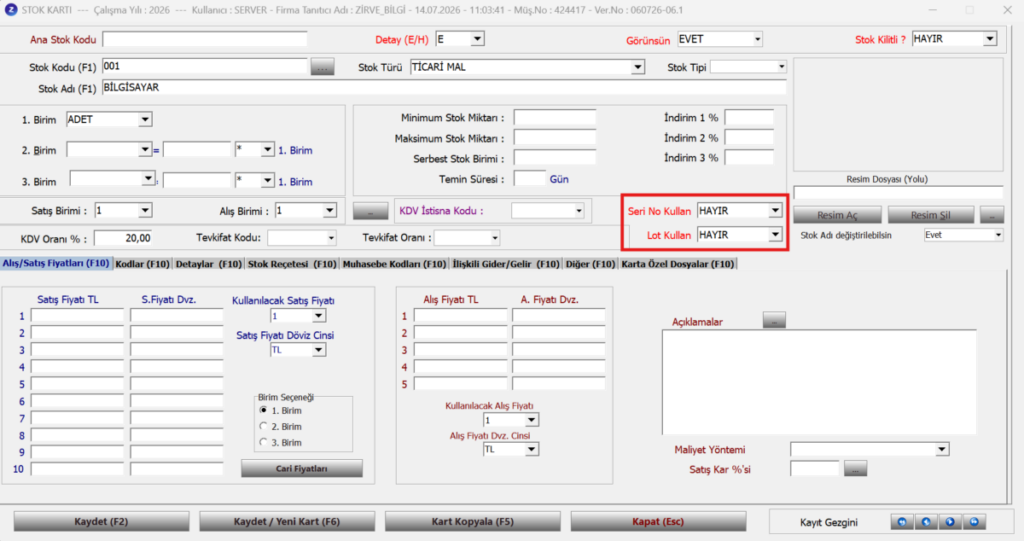The width and height of the screenshot is (1024, 541).
Task: Click ellipsis button beside Açıklamalar
Action: [x=774, y=321]
